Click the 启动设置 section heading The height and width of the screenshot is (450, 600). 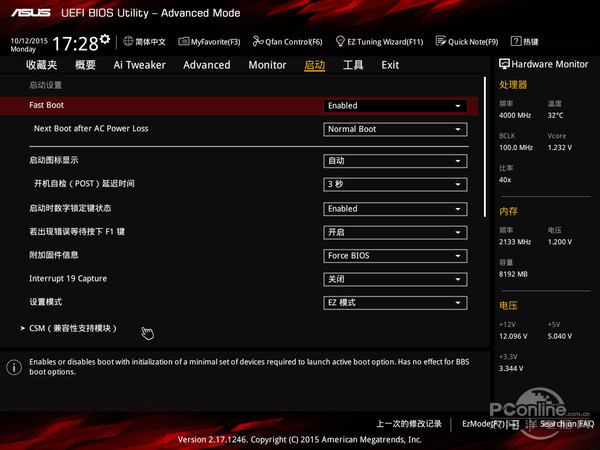pos(46,85)
